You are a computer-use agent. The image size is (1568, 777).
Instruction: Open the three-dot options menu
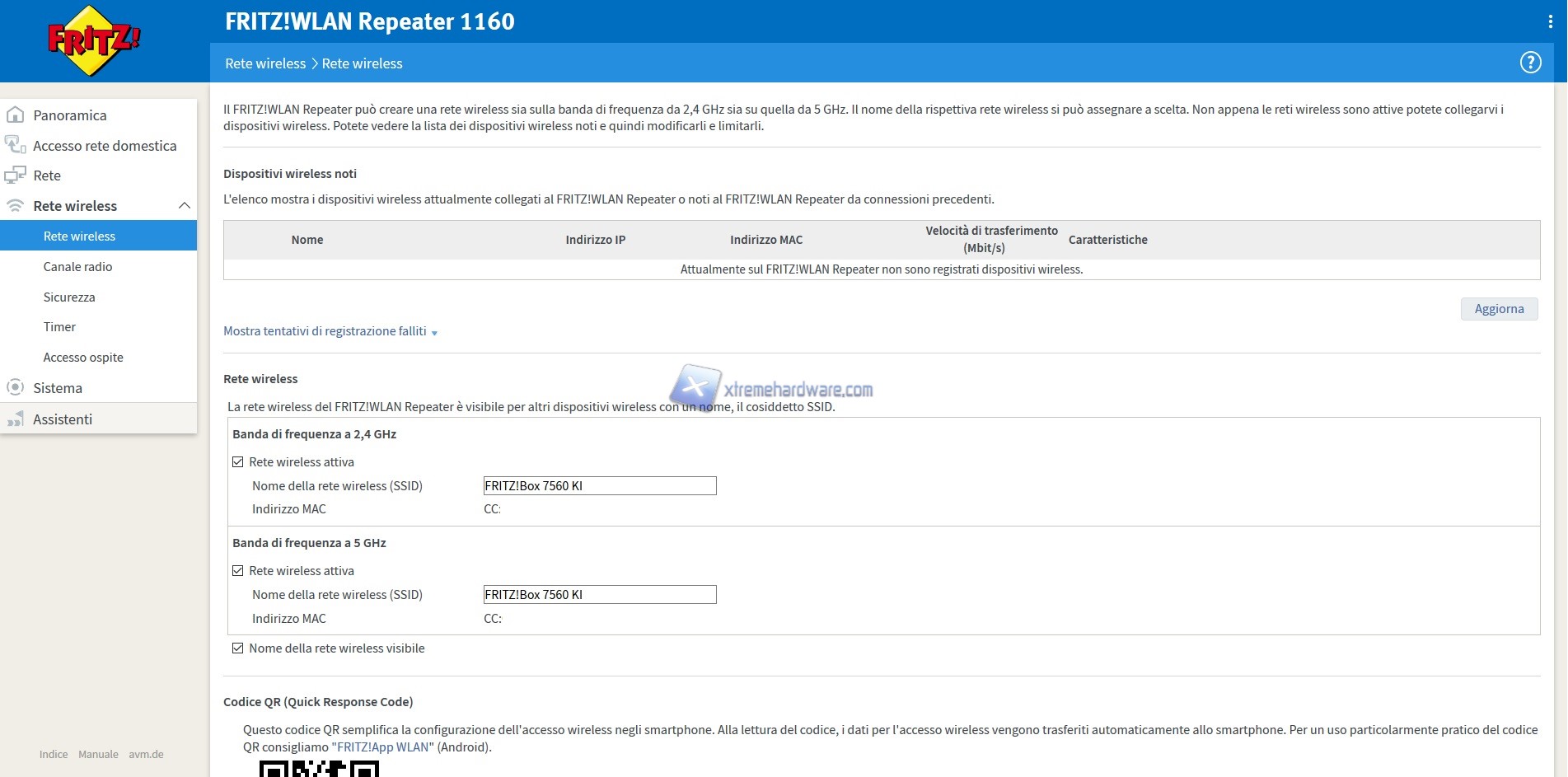coord(1550,22)
